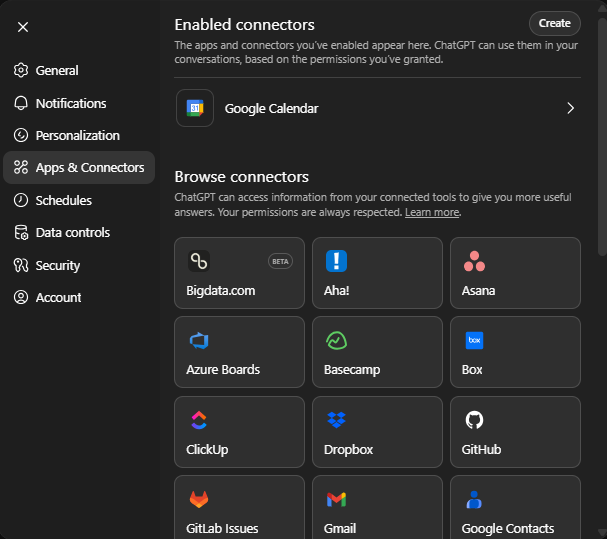The height and width of the screenshot is (539, 607).
Task: Click the Browse connectors heading
Action: (x=242, y=177)
